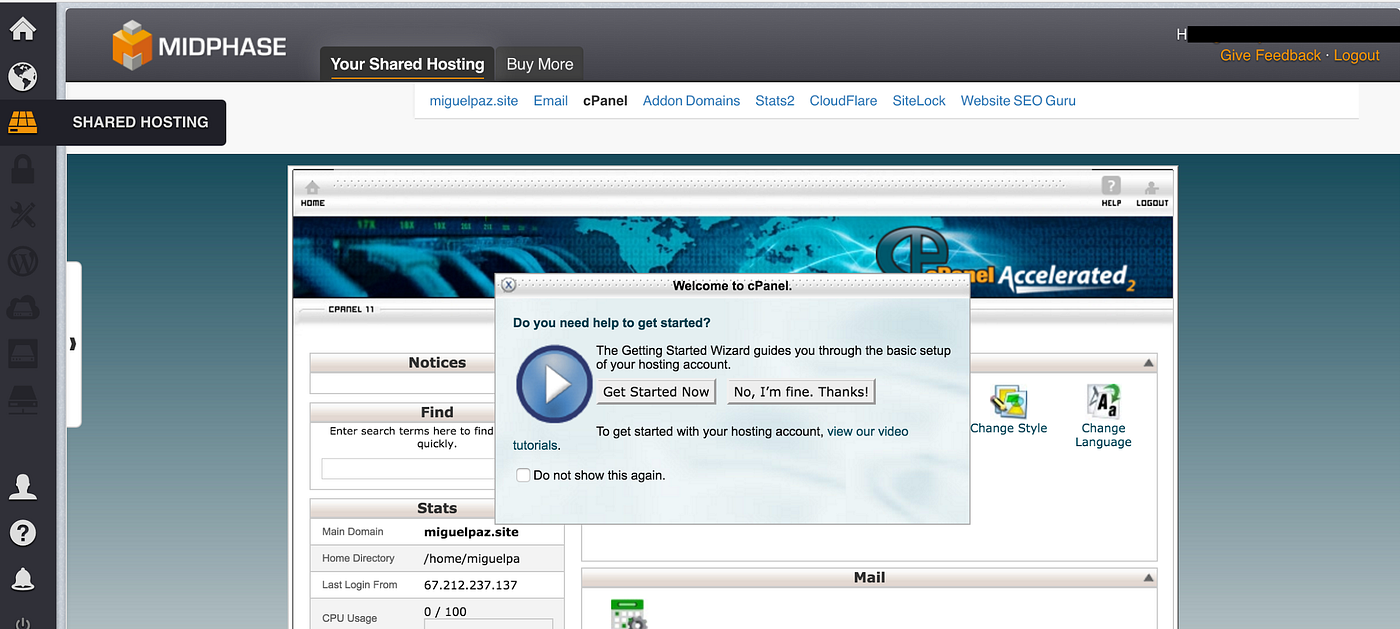Viewport: 1400px width, 629px height.
Task: Open the mail icon under the Mail section
Action: pos(628,613)
